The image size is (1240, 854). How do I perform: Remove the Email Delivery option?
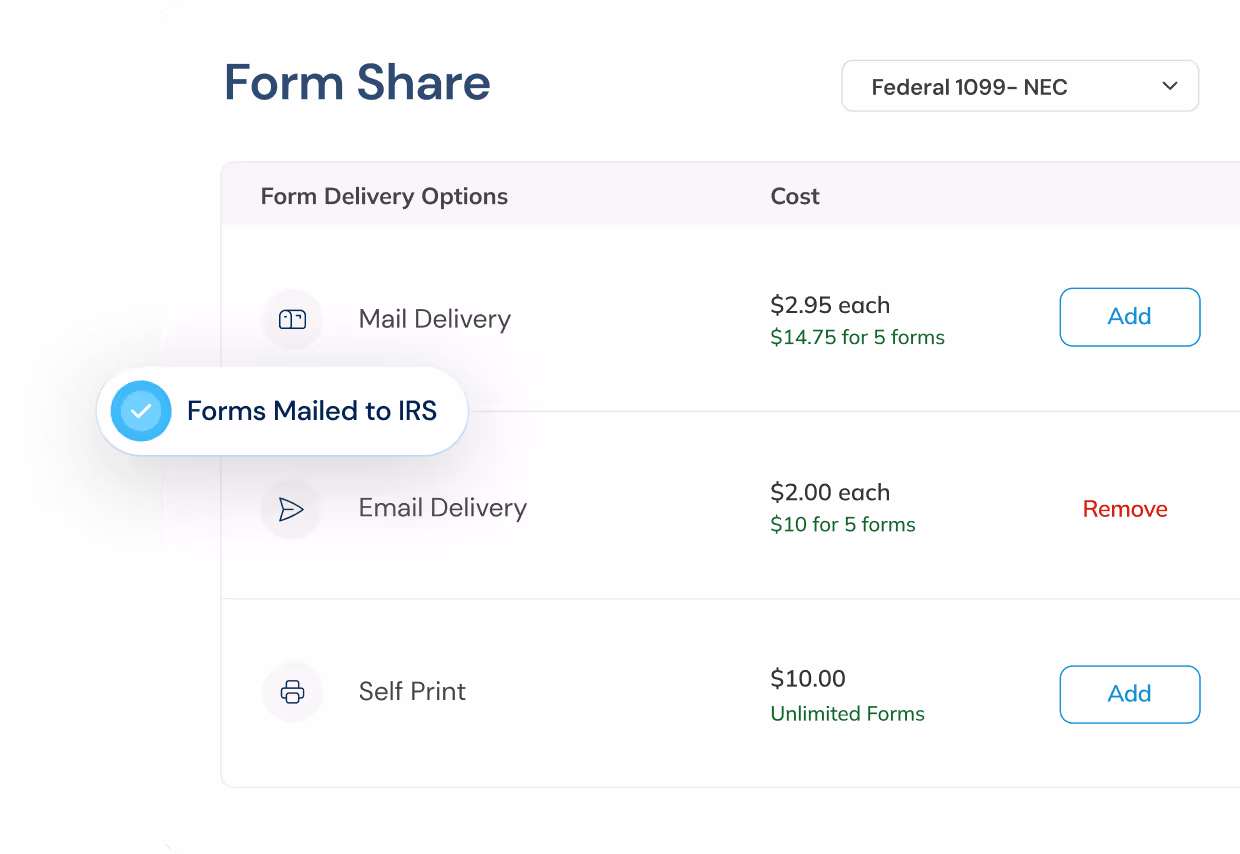[1125, 508]
